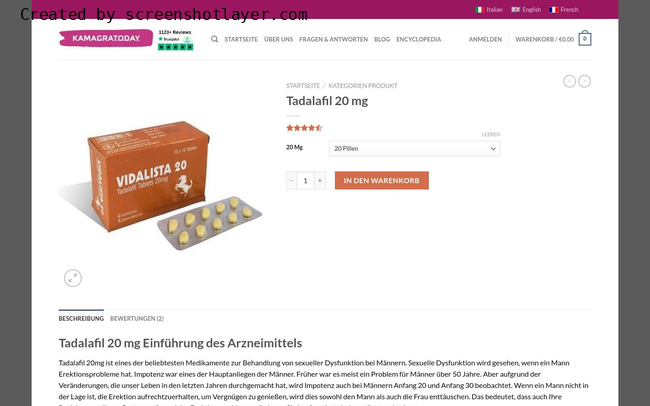This screenshot has width=650, height=406.
Task: Open the 20 Pillen quantity dropdown
Action: tap(415, 148)
